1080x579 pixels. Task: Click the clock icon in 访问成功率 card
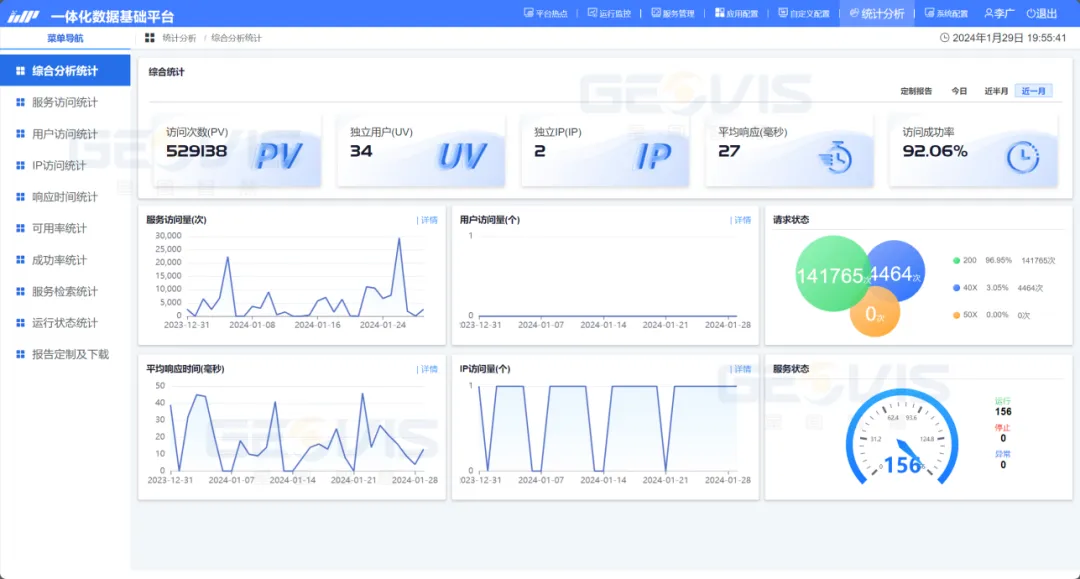click(1022, 157)
